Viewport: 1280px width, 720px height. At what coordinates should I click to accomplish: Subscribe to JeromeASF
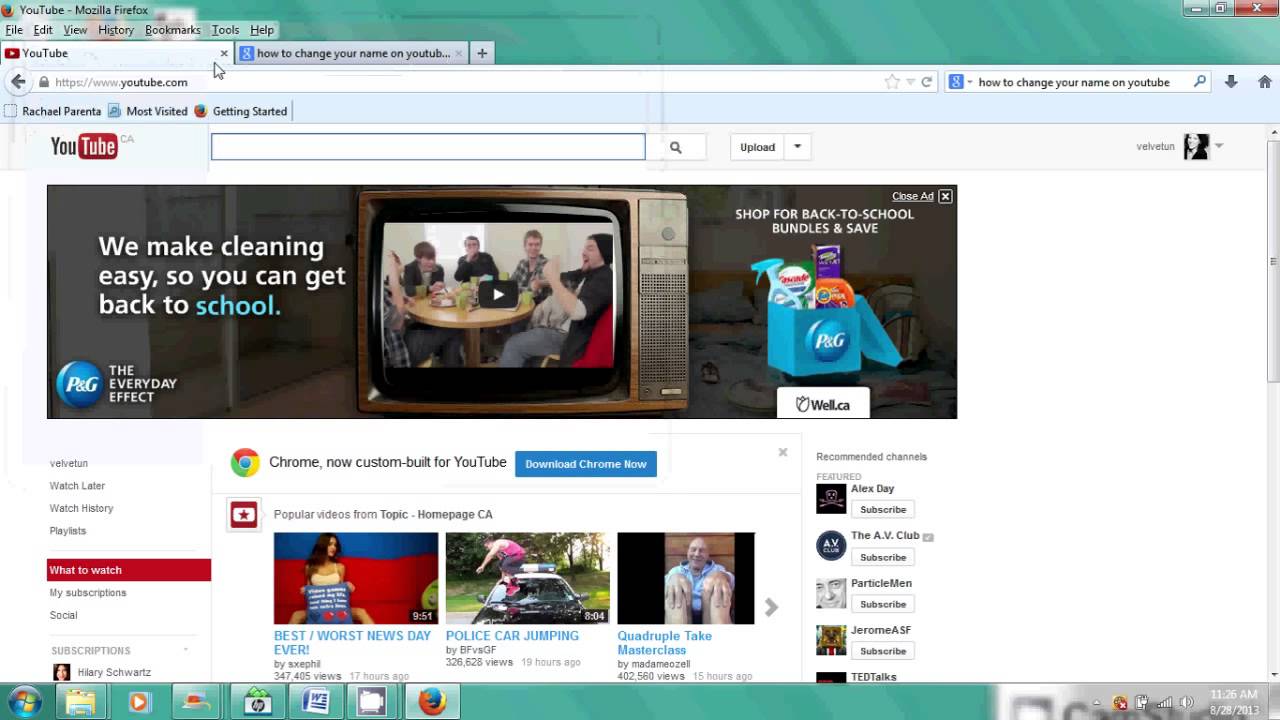tap(883, 651)
